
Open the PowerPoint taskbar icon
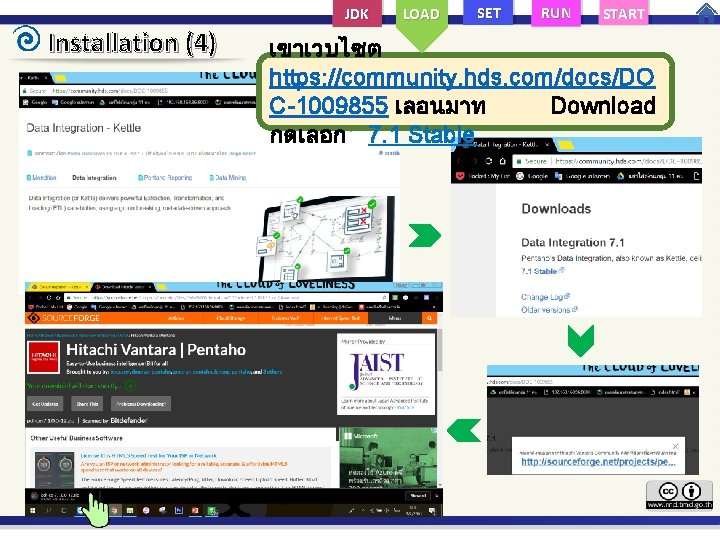(195, 510)
